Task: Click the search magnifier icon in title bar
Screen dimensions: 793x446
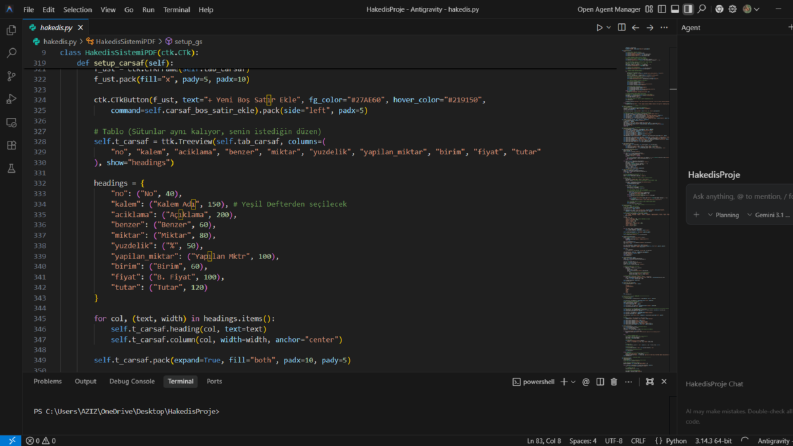Action: click(x=702, y=9)
